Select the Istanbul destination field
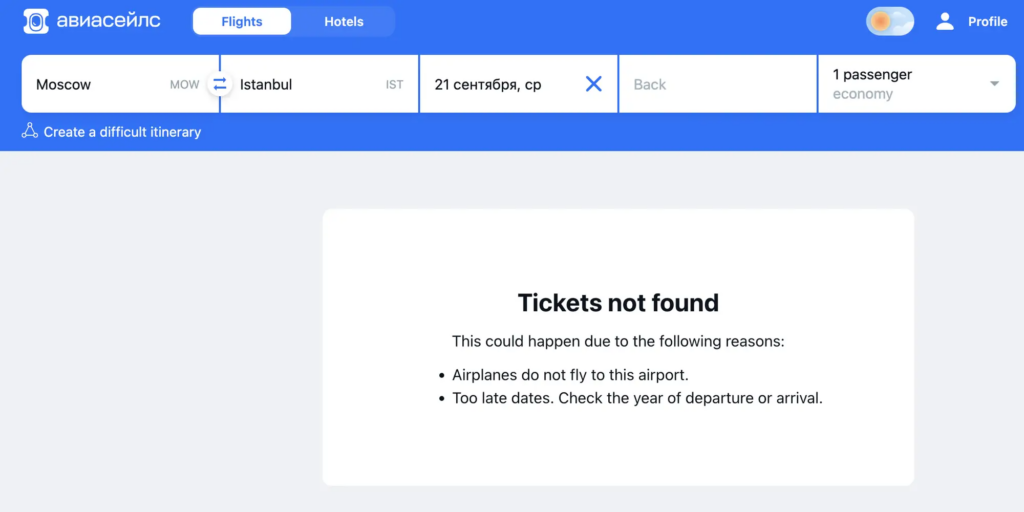The width and height of the screenshot is (1024, 512). 300,84
